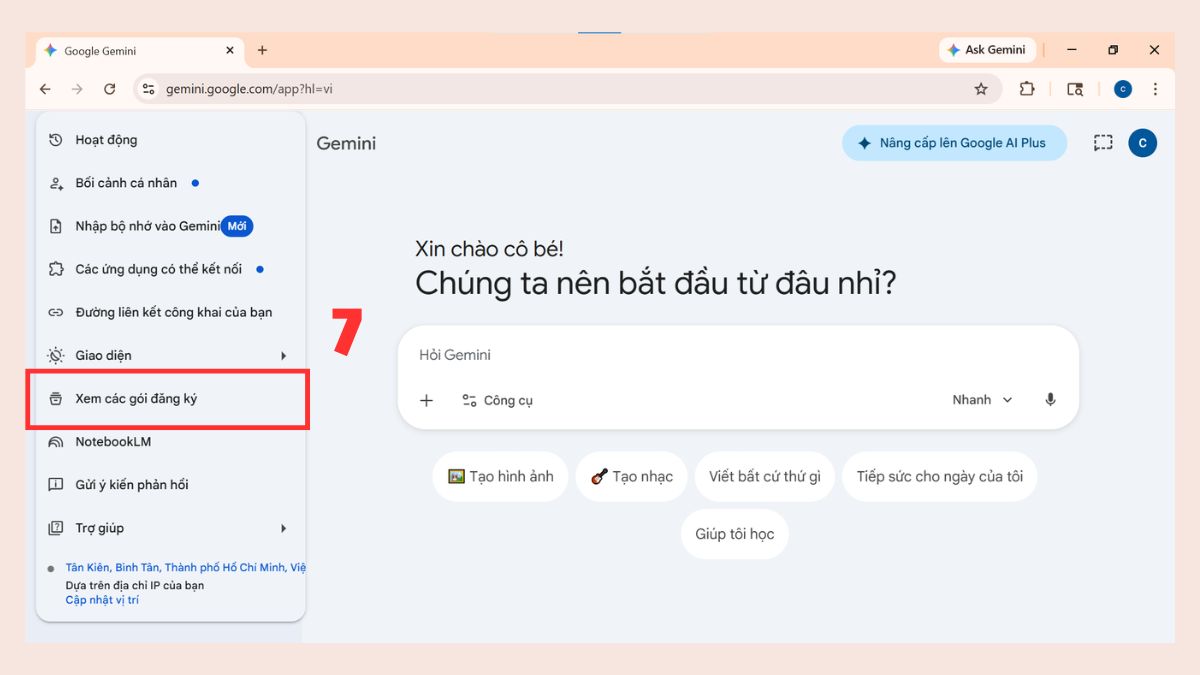This screenshot has width=1200, height=675.
Task: Select Bối cảnh cá nhân menu item
Action: coord(170,183)
